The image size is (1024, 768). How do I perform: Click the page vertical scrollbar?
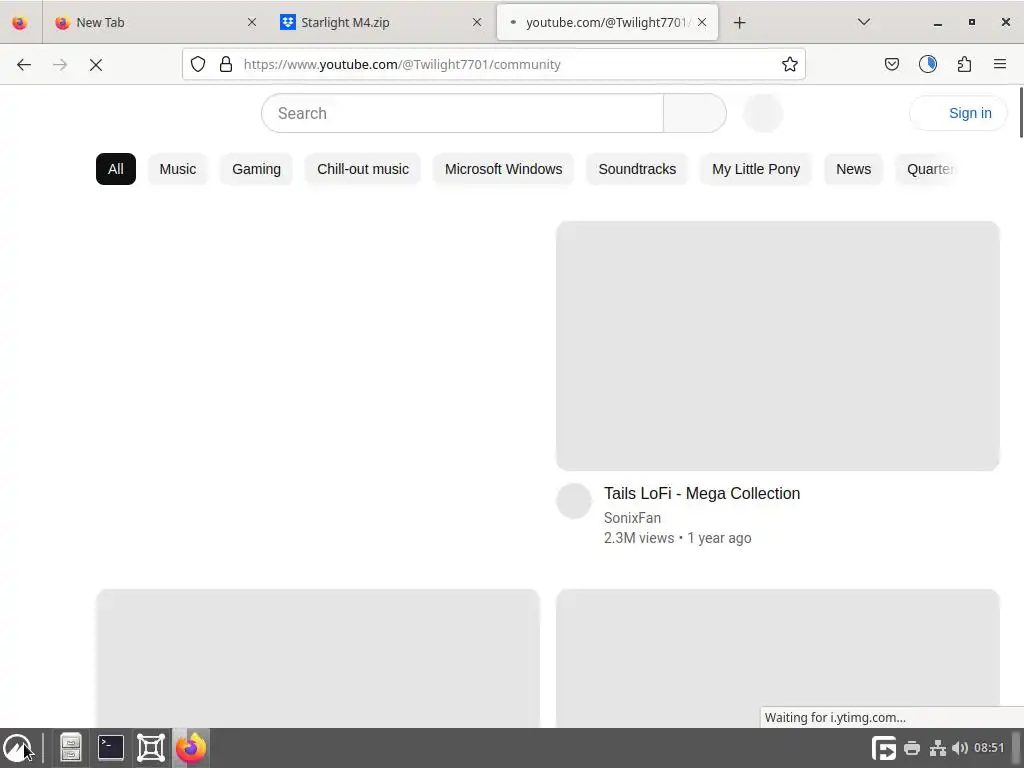click(x=1021, y=112)
